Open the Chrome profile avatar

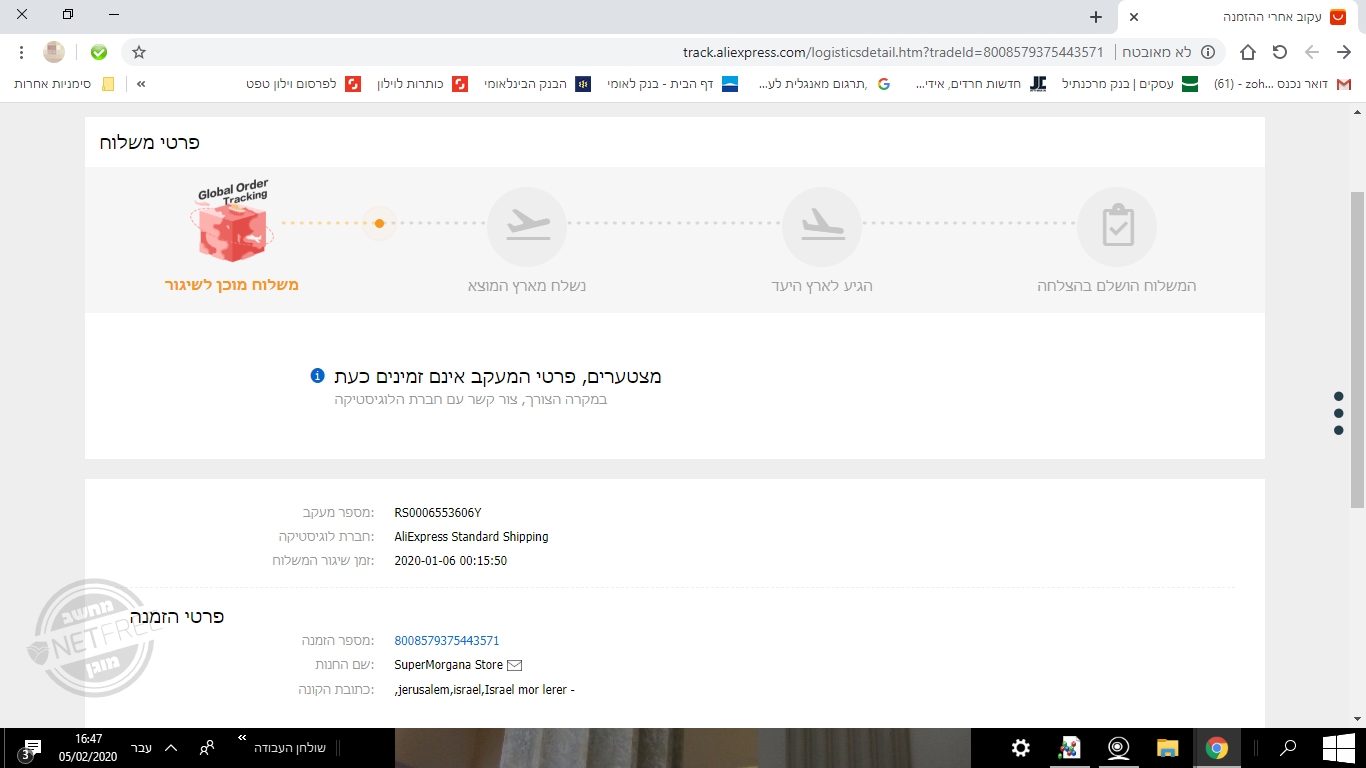(54, 52)
